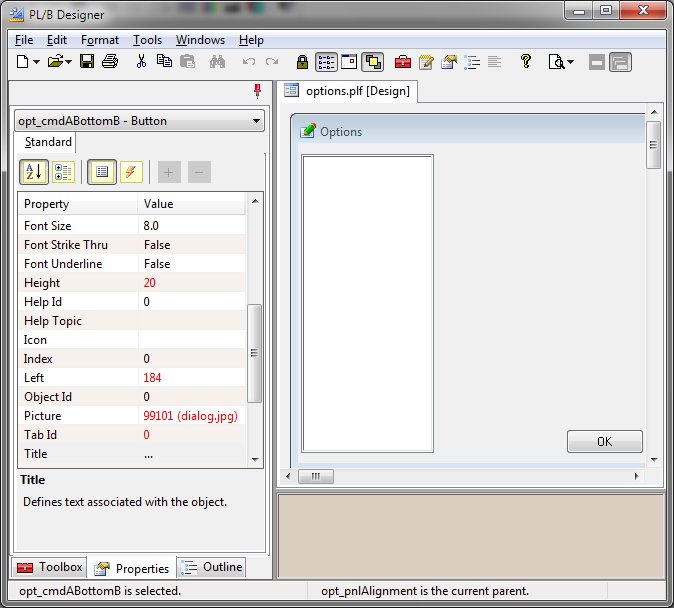Click the Save disk icon in toolbar

pyautogui.click(x=87, y=62)
